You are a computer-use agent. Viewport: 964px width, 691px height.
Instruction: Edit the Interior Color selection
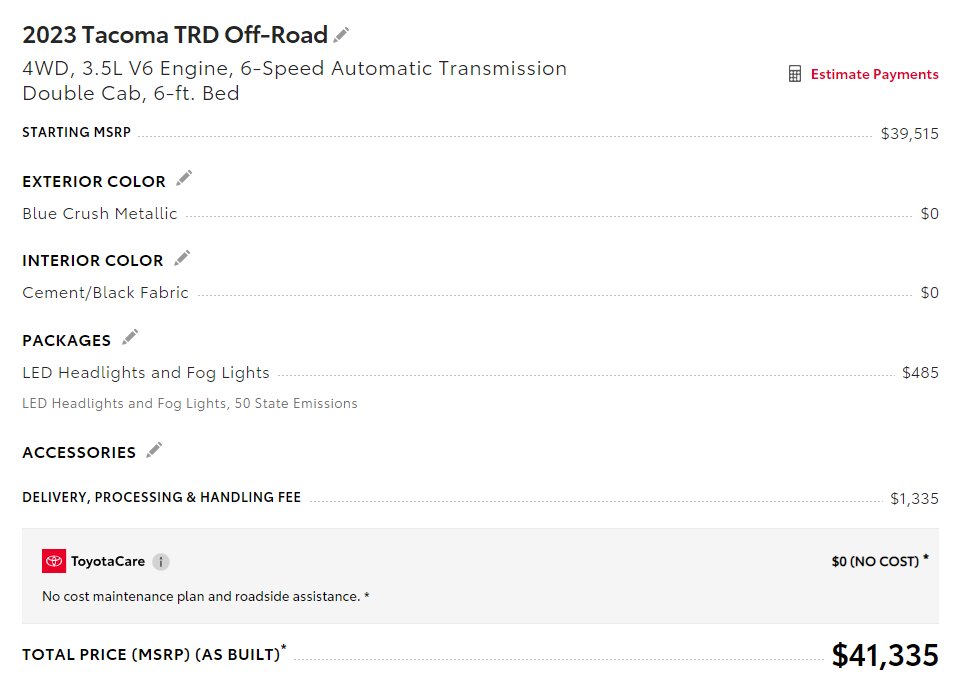coord(182,258)
